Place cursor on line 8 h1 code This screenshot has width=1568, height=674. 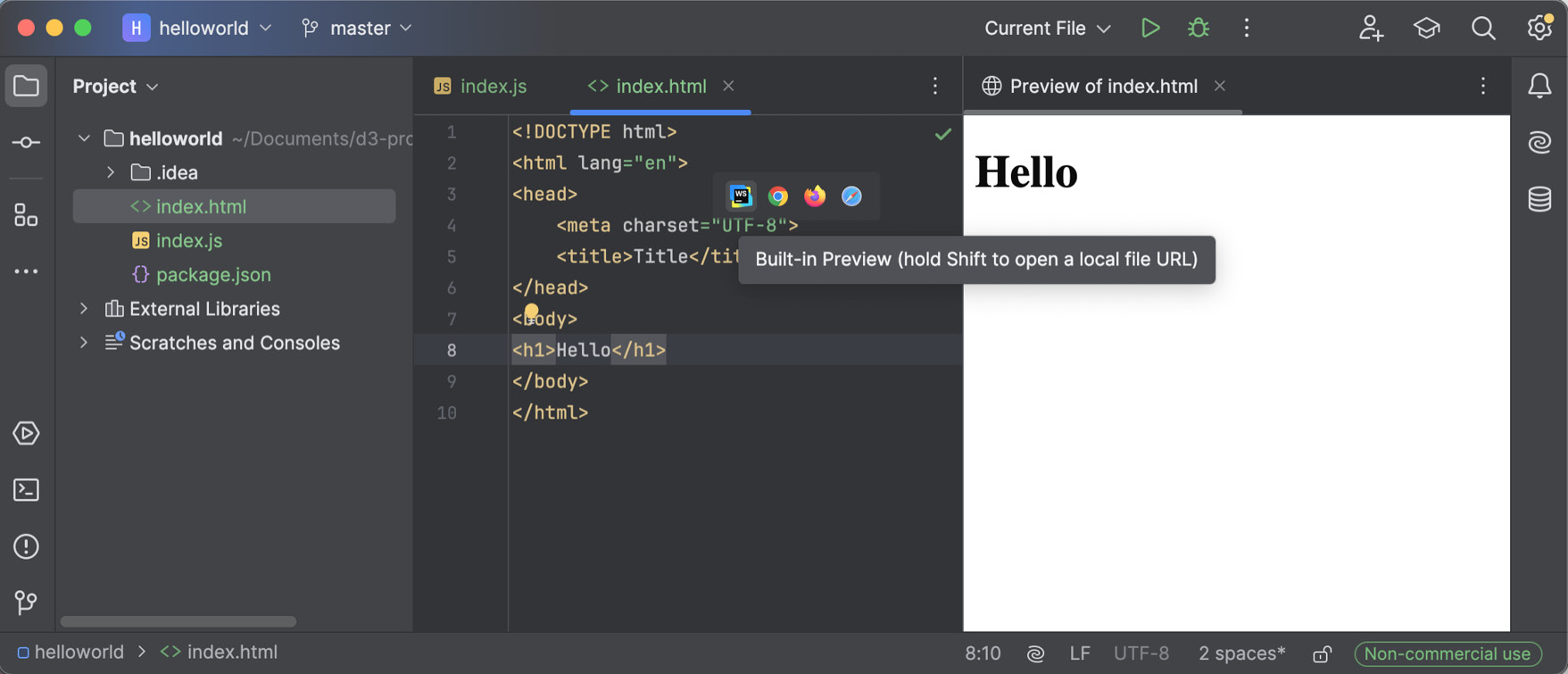coord(588,350)
